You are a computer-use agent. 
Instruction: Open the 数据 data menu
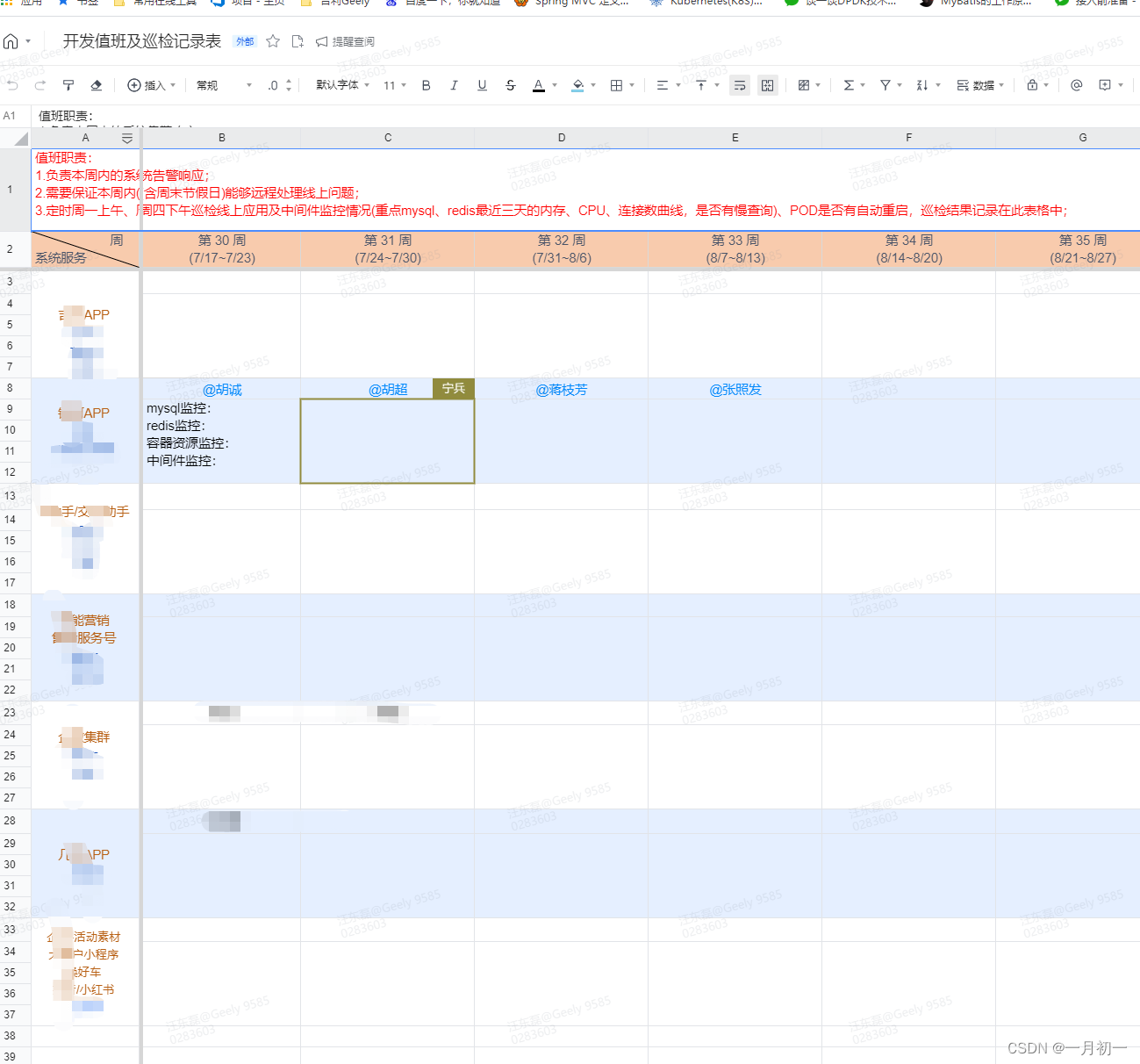click(980, 85)
